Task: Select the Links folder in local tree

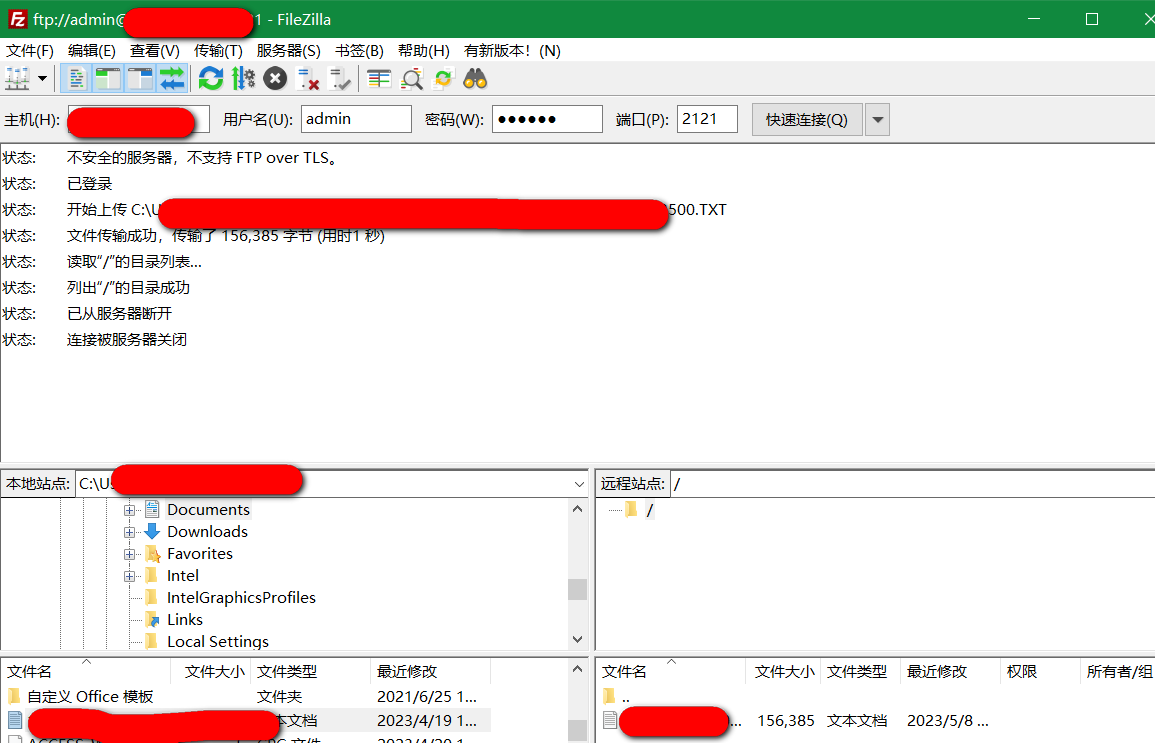Action: (x=185, y=620)
